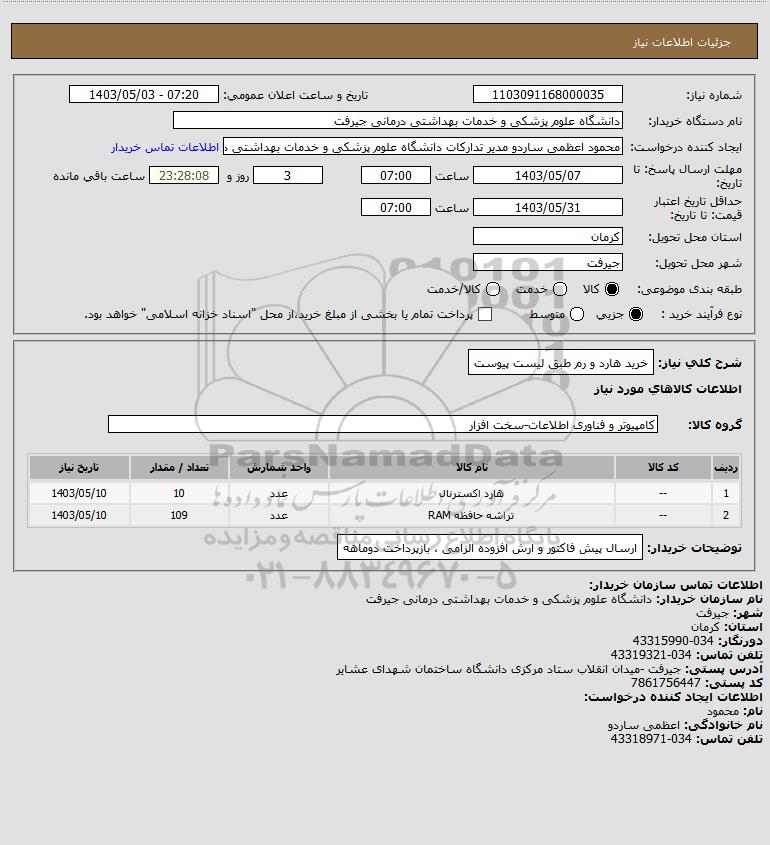Viewport: 770px width, 845px height.
Task: Tick the Islamic treasury bonds payment checkbox
Action: [485, 314]
